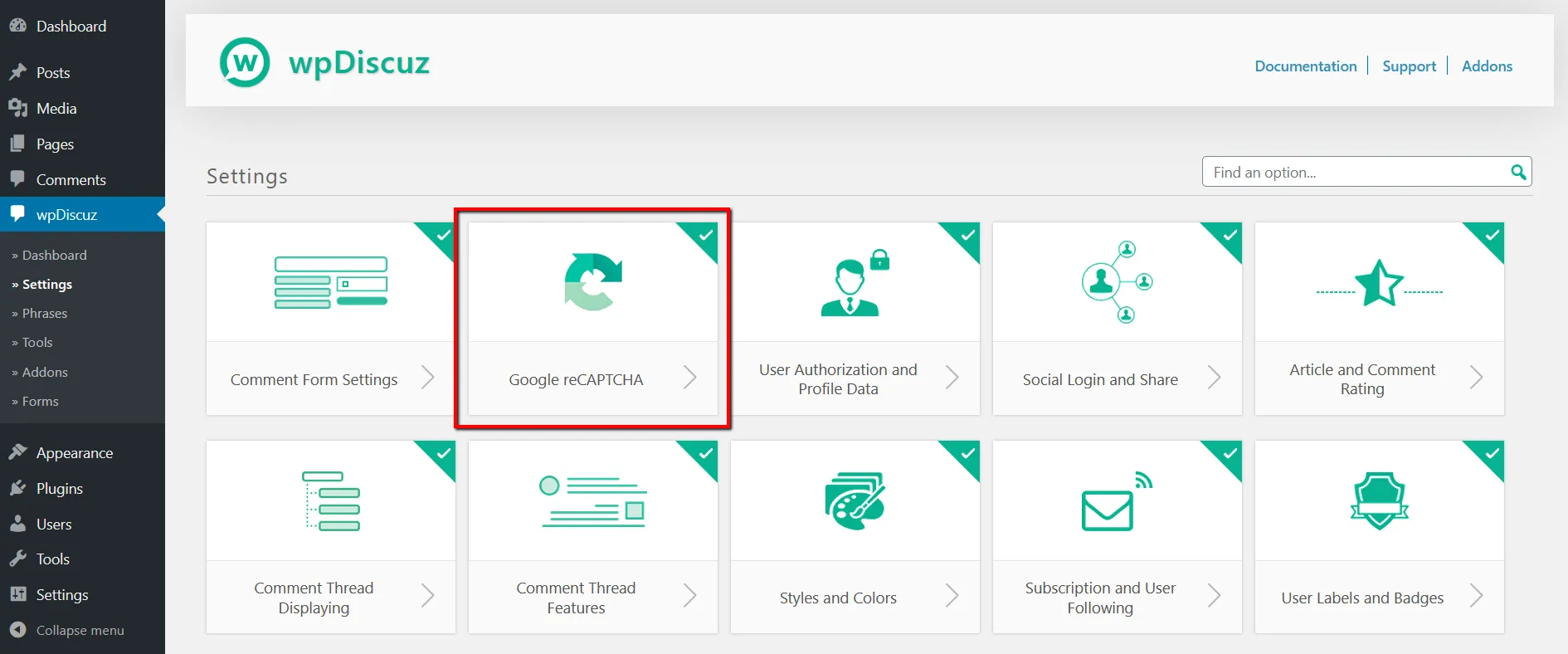Click the Styles and Colors palette icon

click(x=855, y=500)
